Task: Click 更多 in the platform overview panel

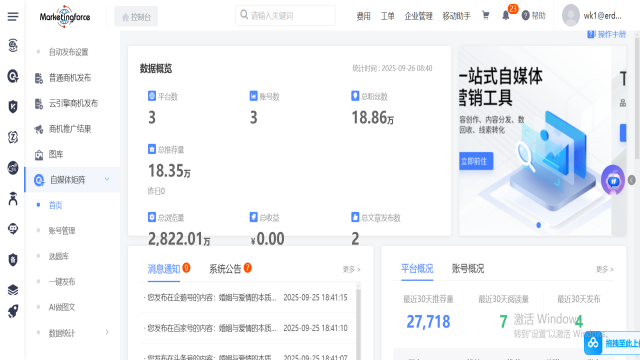Action: [x=605, y=269]
